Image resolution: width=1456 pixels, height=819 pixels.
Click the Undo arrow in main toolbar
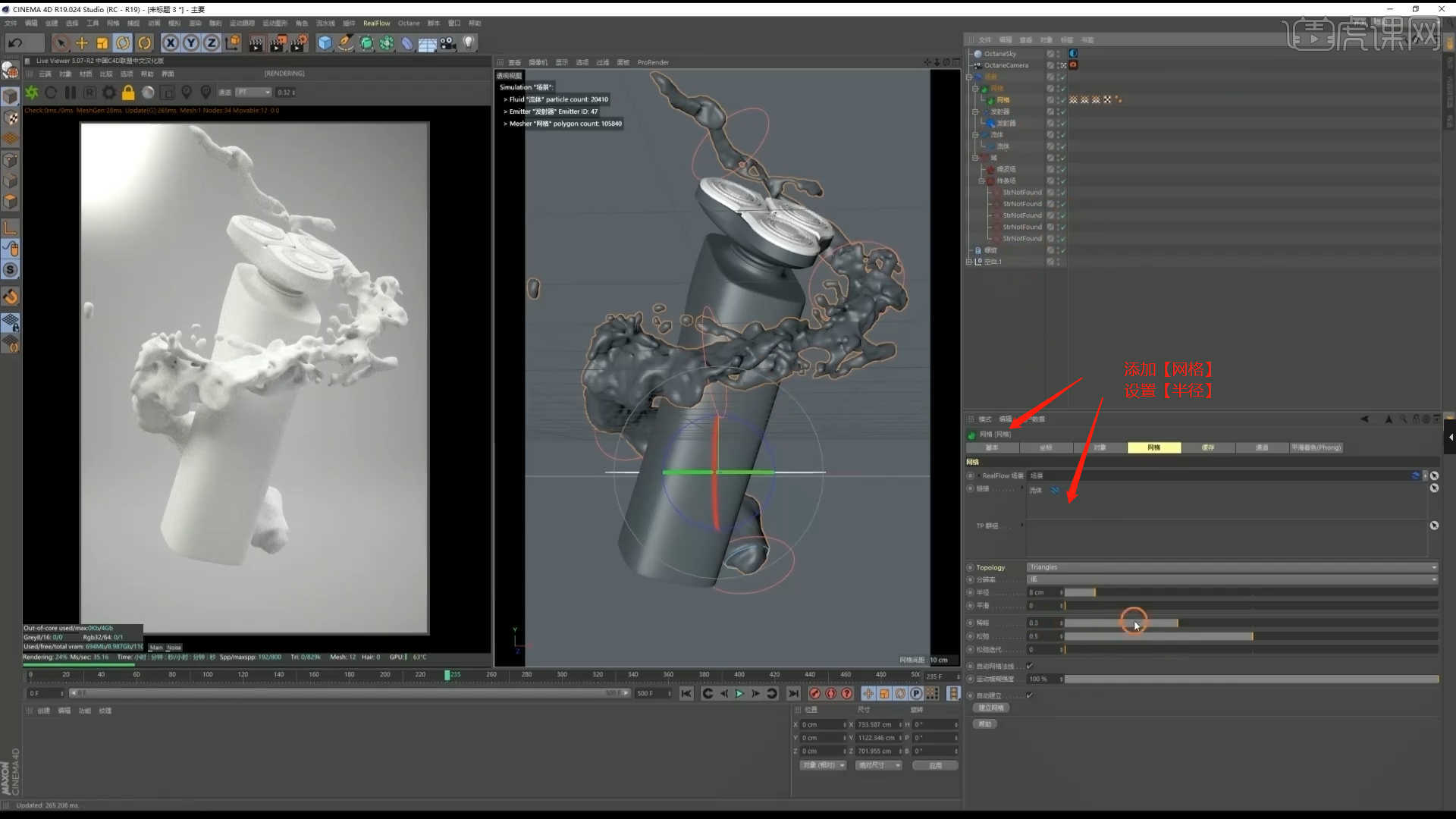15,43
